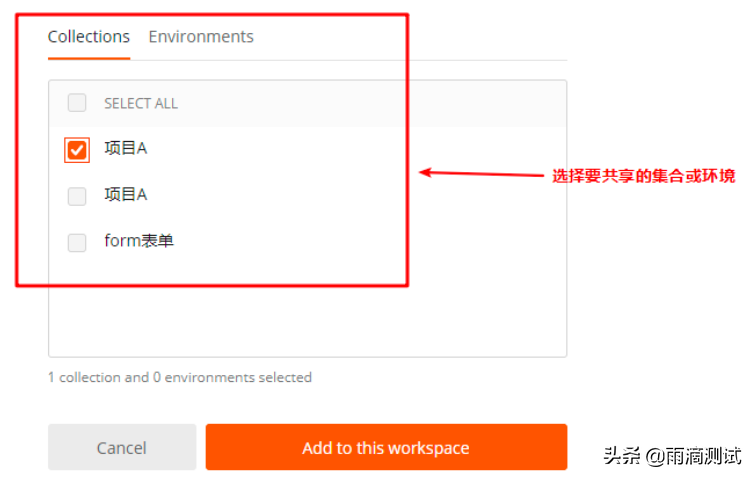Click Add to this workspace
The height and width of the screenshot is (479, 755).
(x=386, y=447)
